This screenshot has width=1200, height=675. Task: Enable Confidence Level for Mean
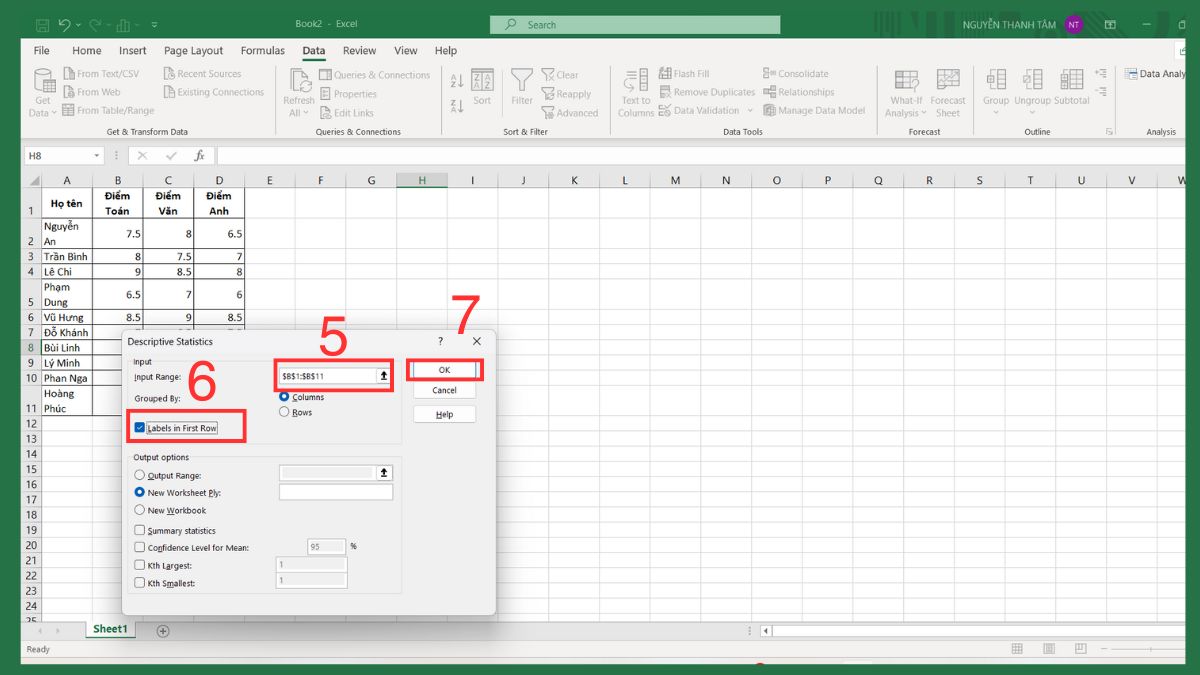tap(139, 548)
